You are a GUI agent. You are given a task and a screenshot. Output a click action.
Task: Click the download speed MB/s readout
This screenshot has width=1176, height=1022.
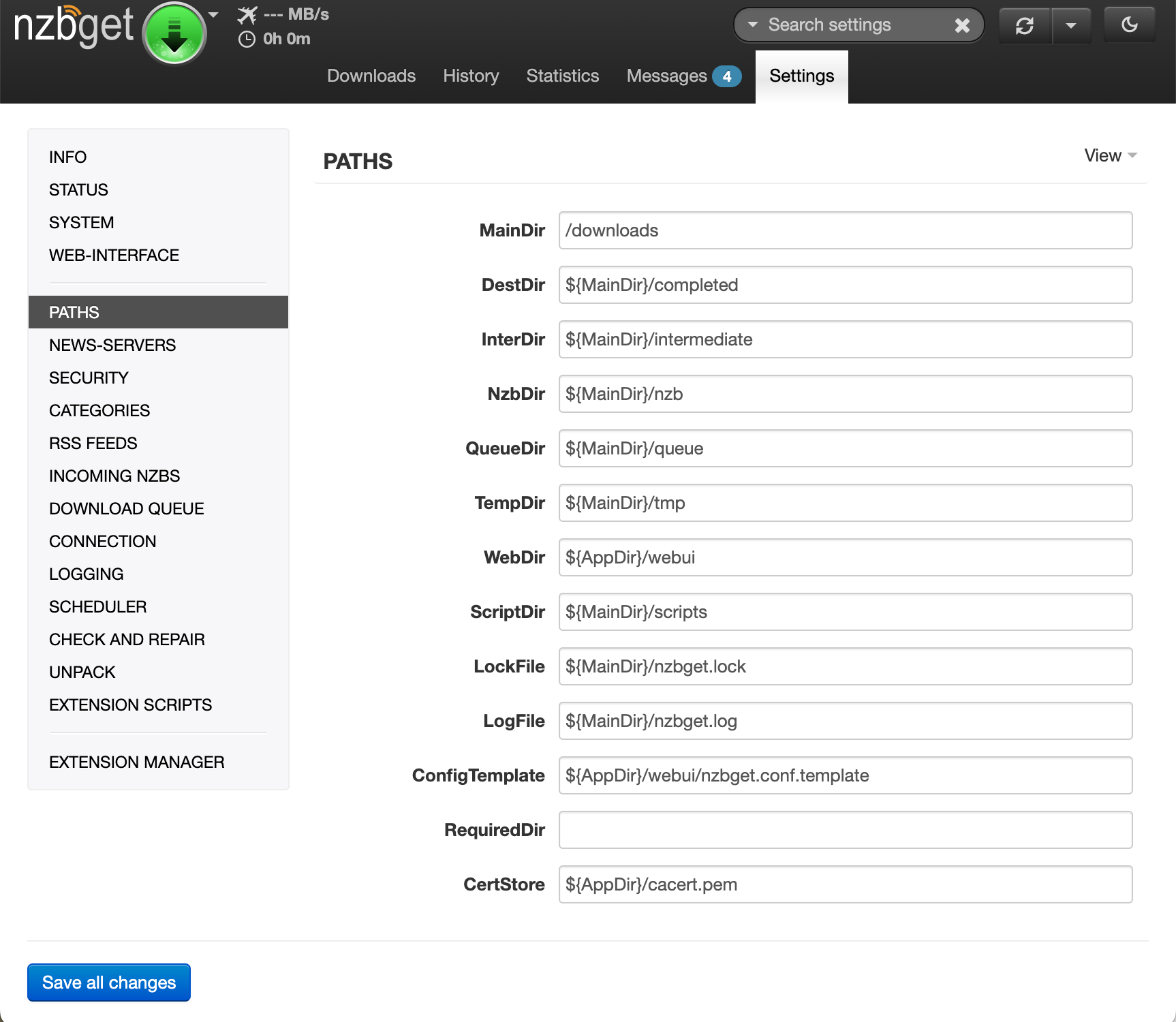(296, 14)
